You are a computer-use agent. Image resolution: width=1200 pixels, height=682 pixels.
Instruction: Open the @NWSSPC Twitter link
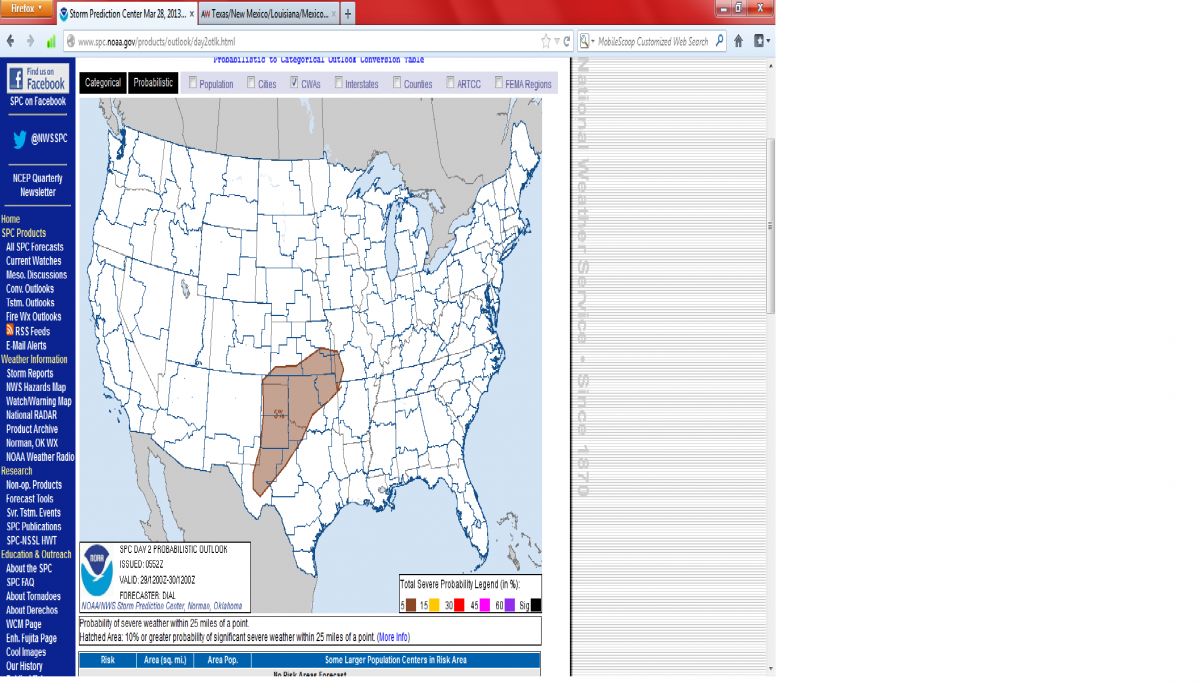[49, 138]
